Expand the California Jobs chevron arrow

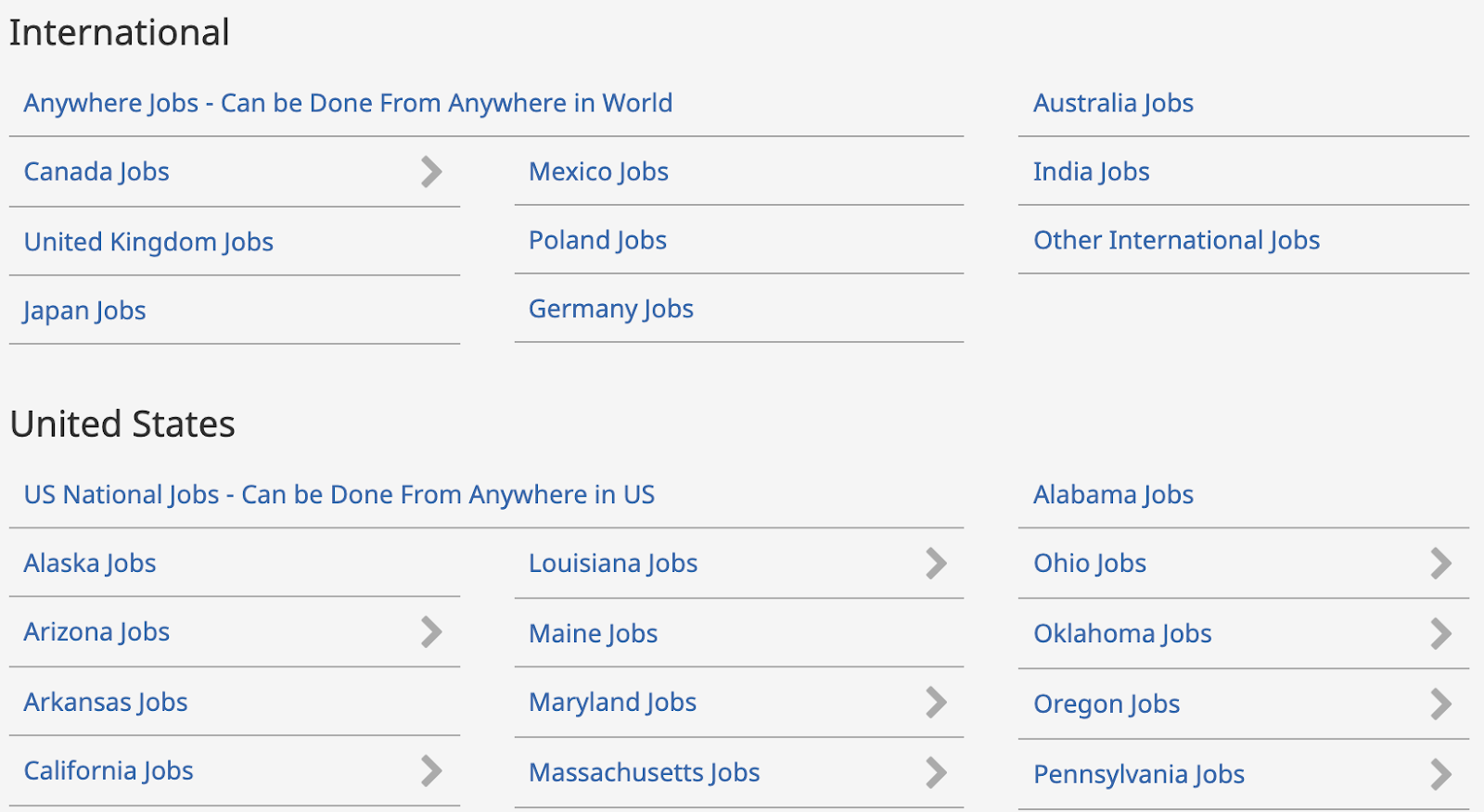431,770
